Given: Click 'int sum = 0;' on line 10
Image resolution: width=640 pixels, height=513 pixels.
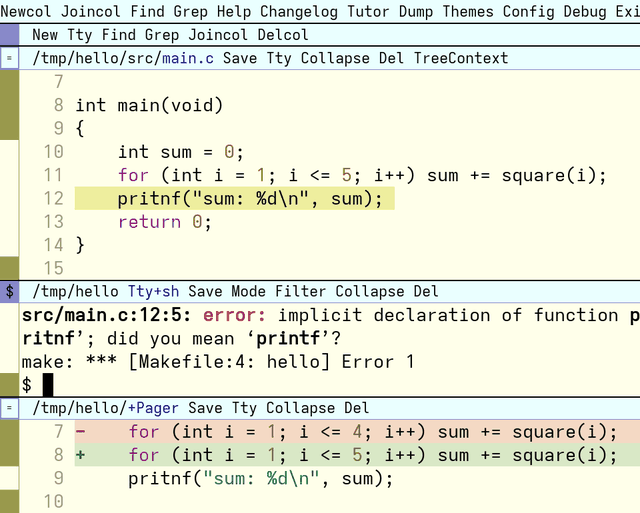Looking at the screenshot, I should 181,152.
